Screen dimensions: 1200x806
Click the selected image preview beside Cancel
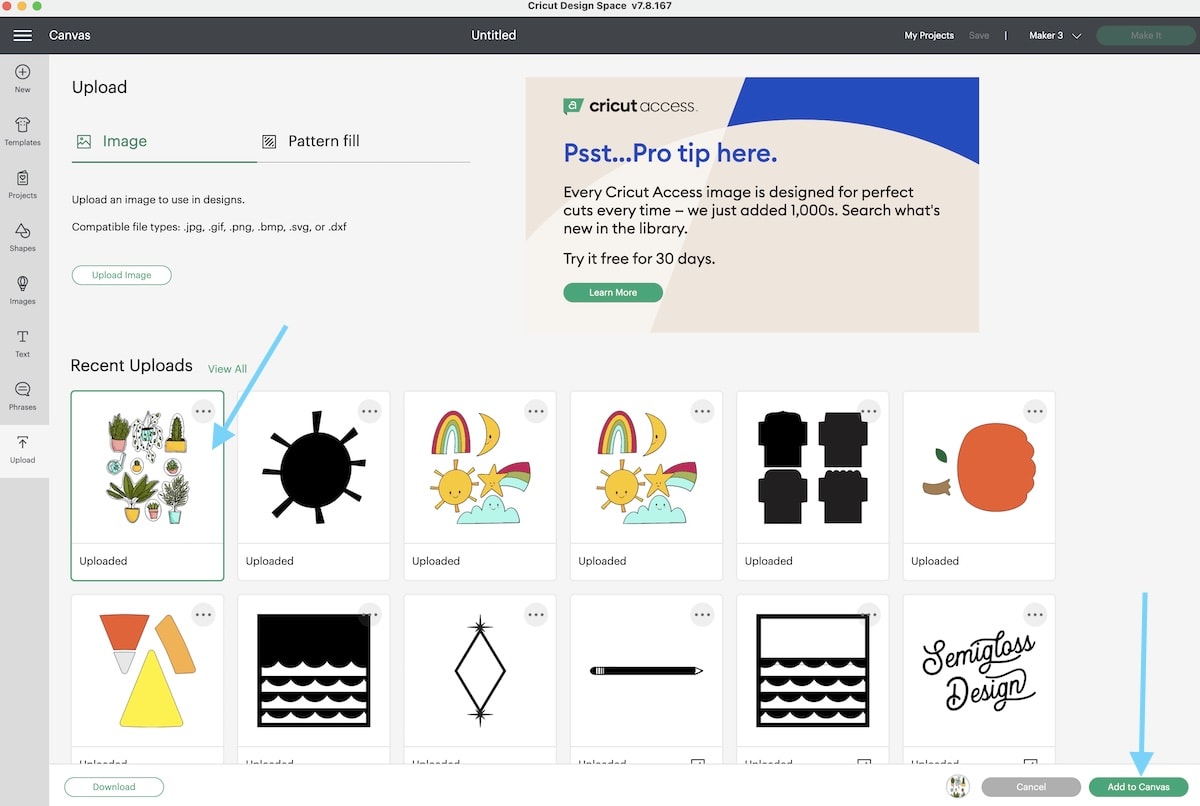(x=958, y=786)
